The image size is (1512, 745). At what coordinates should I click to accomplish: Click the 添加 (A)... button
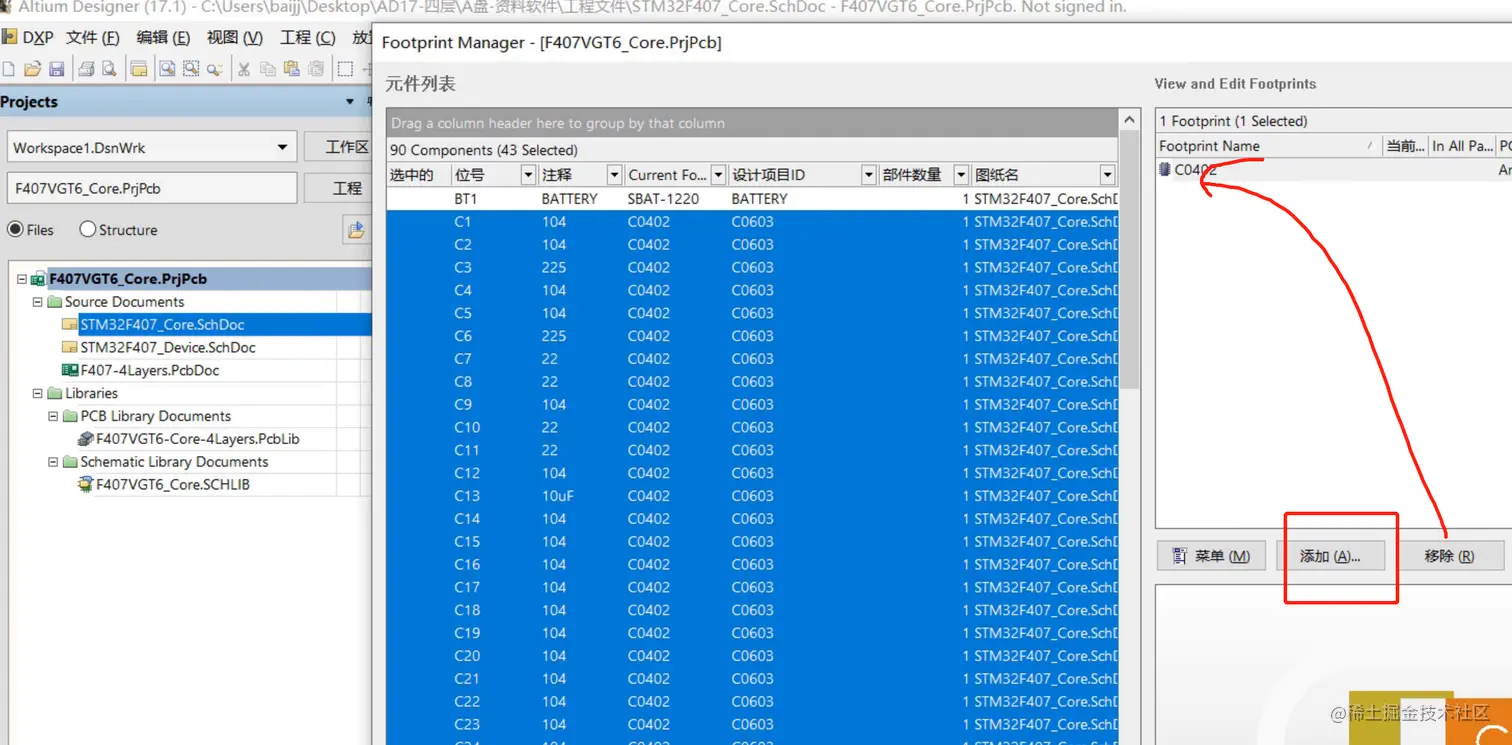click(x=1330, y=556)
